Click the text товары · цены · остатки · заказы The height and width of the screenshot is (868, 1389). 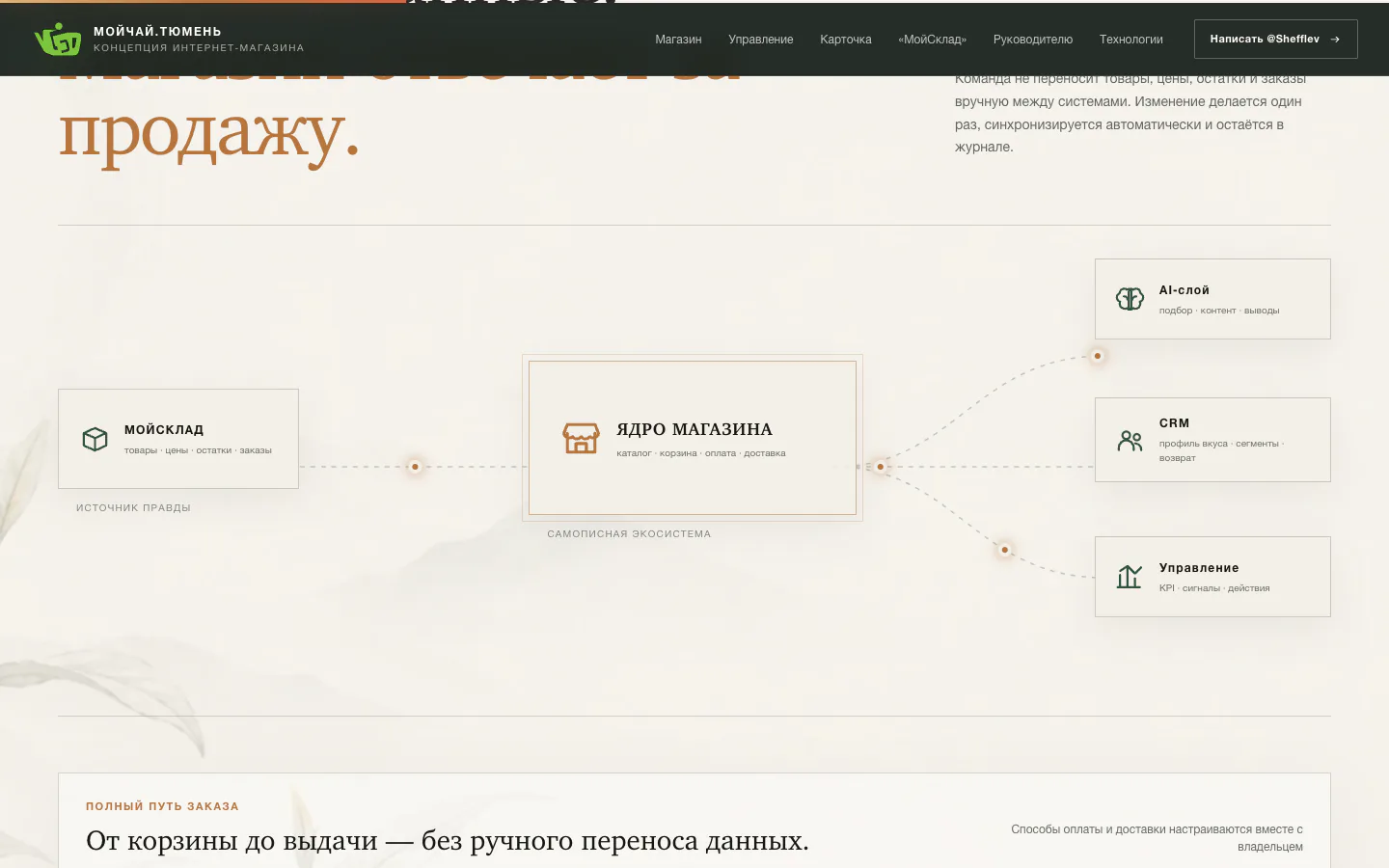[x=198, y=450]
